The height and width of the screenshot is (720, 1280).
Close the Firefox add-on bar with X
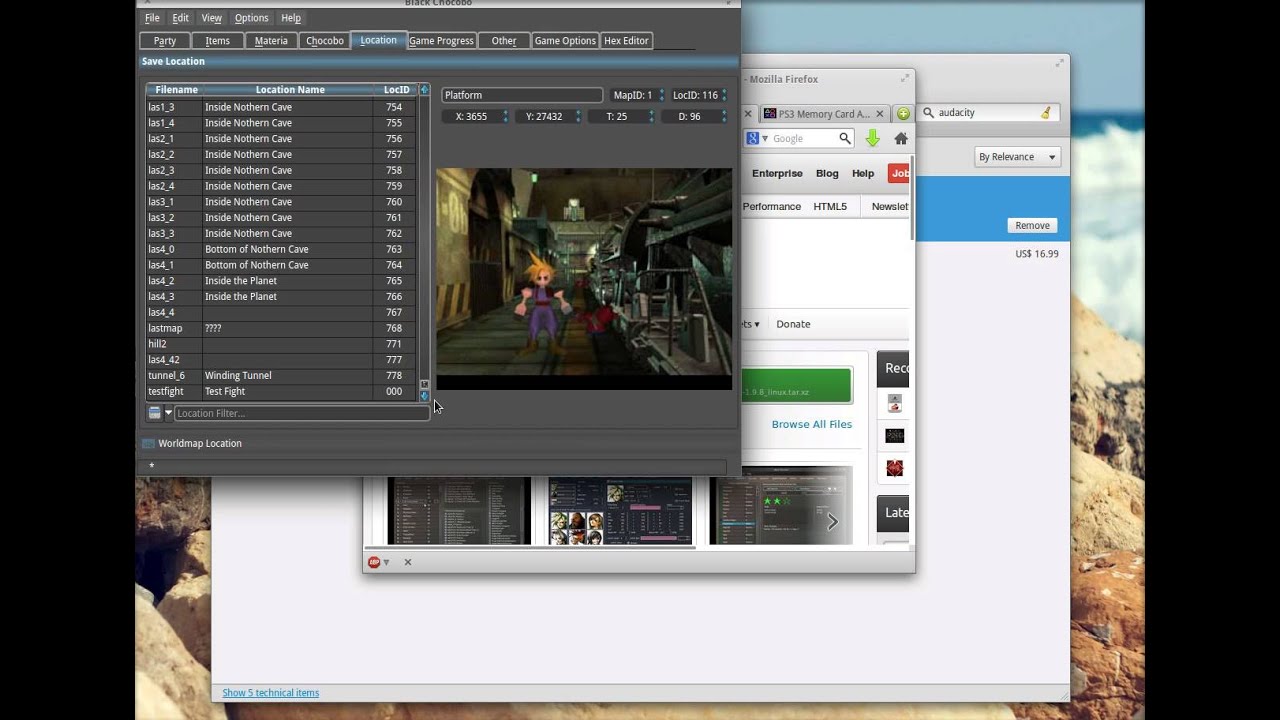[408, 562]
